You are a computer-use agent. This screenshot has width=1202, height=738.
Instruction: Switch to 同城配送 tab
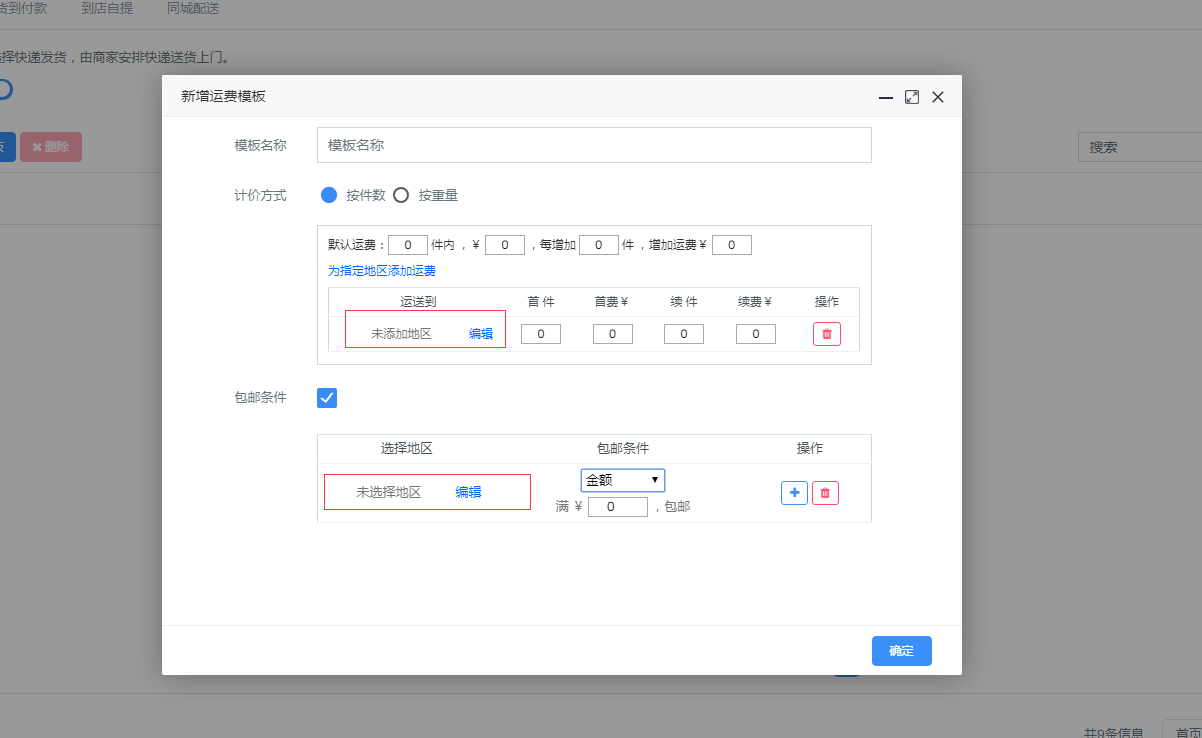point(193,8)
